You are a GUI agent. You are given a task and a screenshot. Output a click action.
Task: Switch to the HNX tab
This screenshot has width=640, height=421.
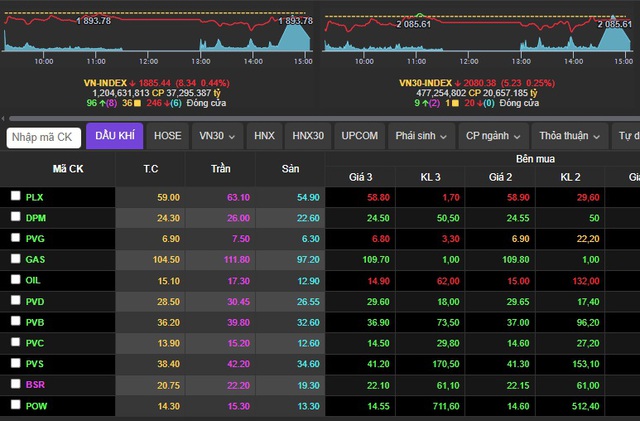coord(264,136)
